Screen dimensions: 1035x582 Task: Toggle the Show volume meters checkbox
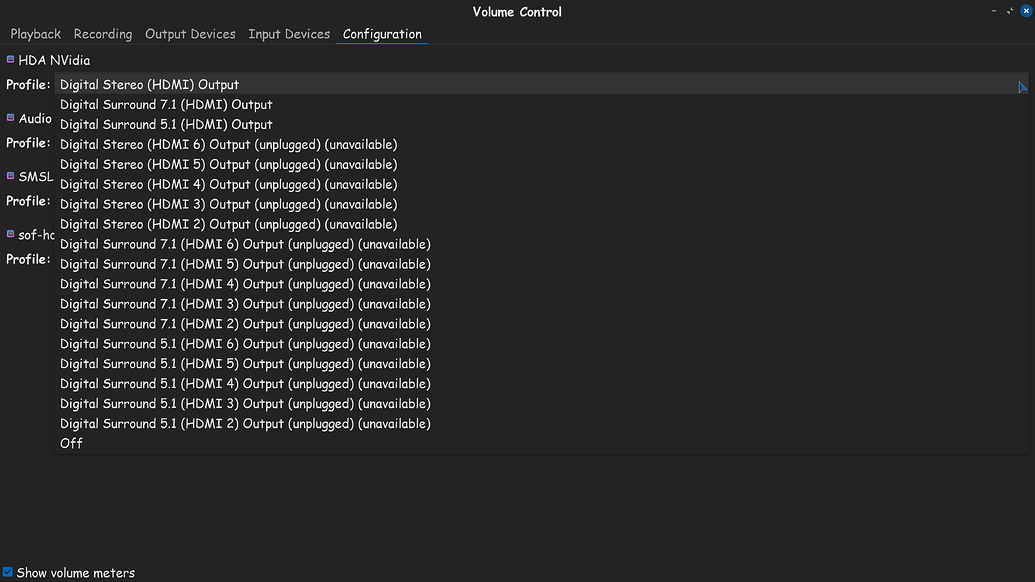click(8, 572)
